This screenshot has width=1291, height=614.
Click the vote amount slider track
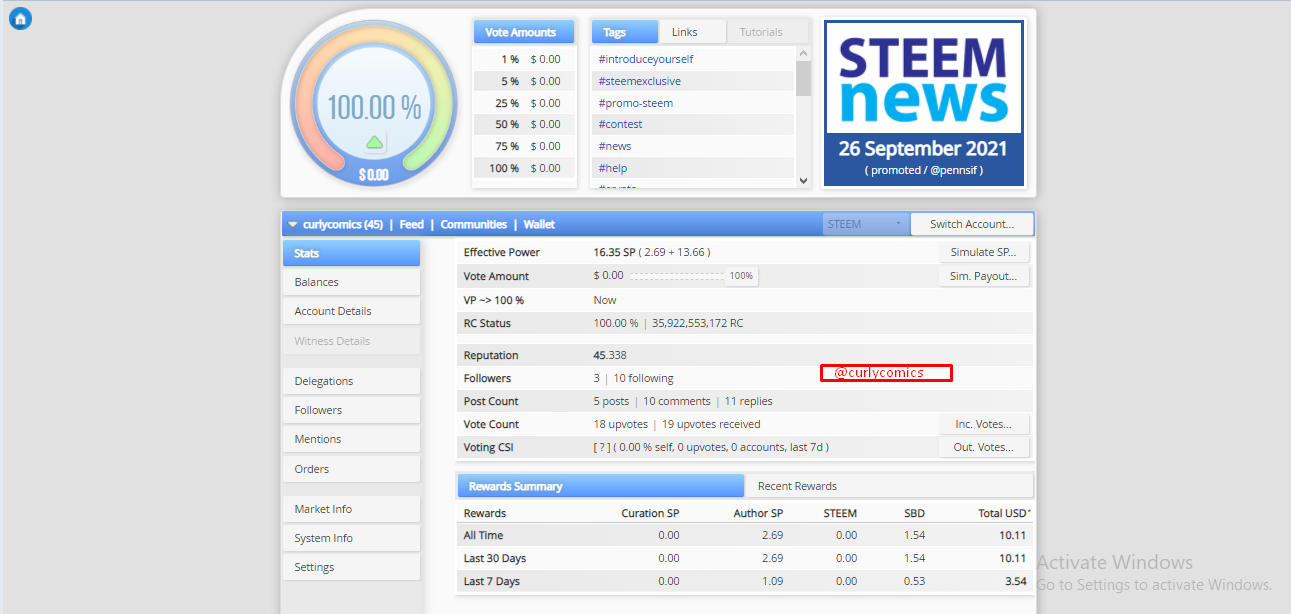click(678, 276)
